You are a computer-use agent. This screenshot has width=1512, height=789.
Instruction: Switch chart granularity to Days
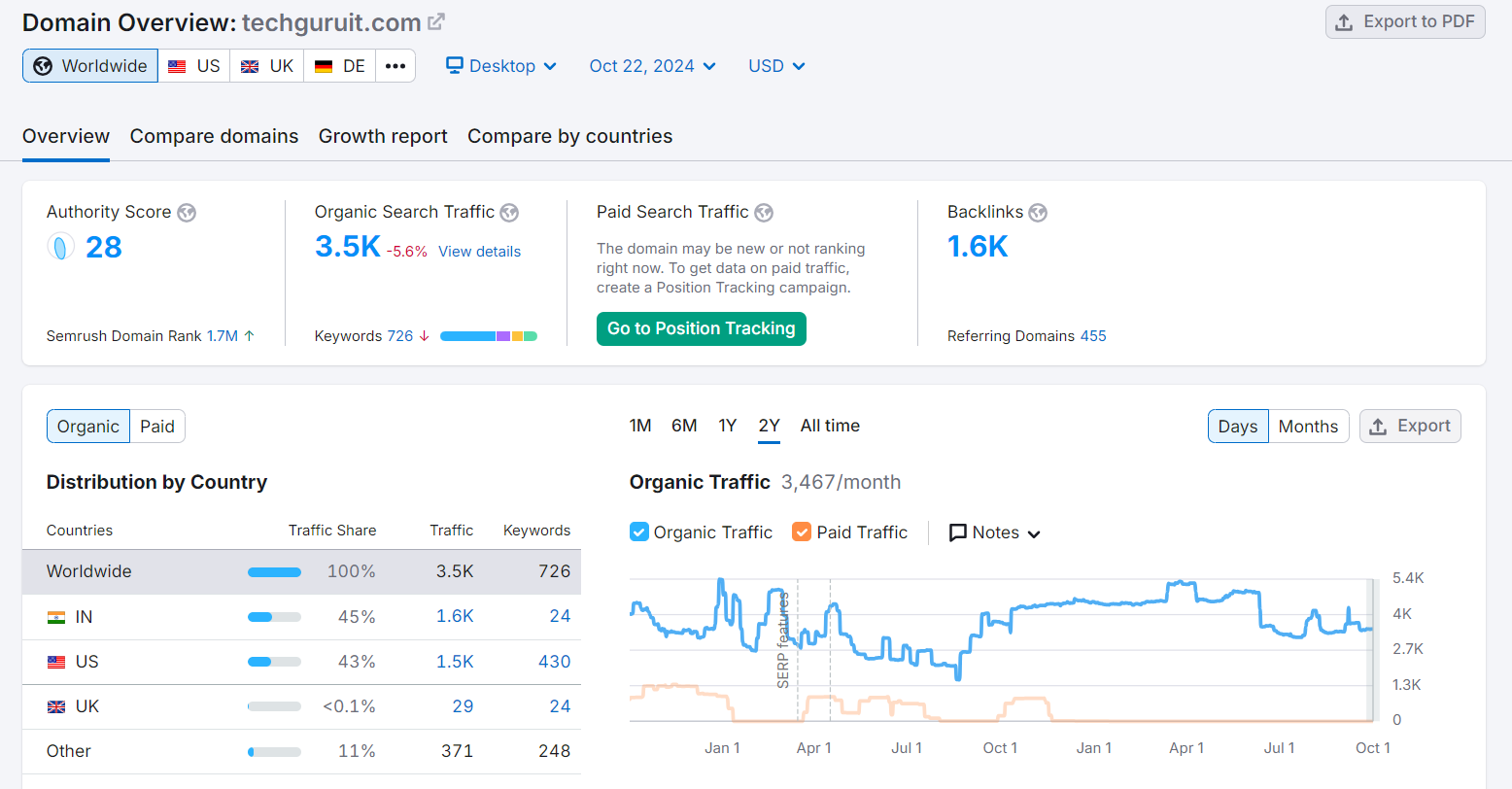pyautogui.click(x=1238, y=427)
